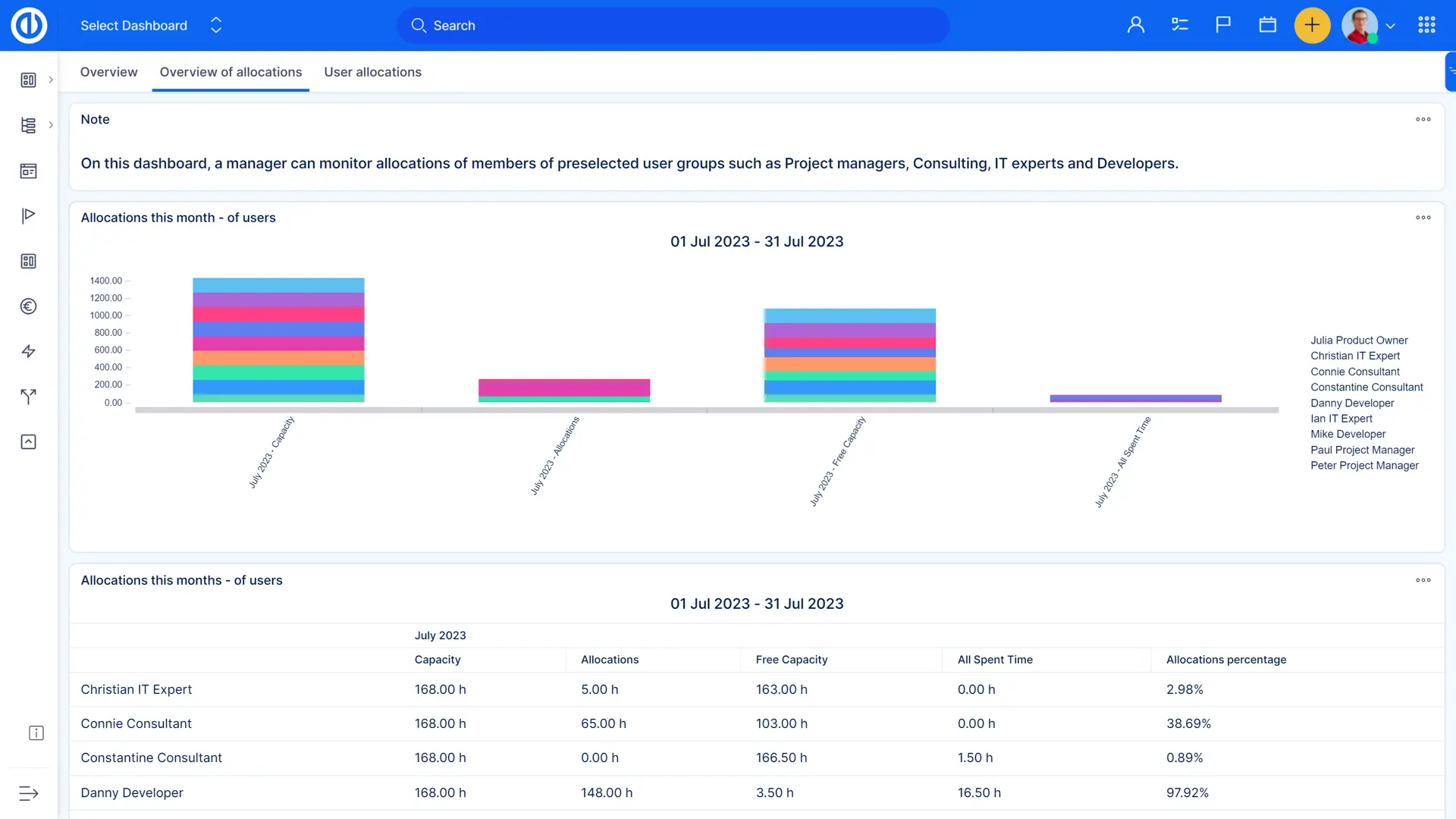Click the Search input field
This screenshot has height=819, width=1456.
pos(673,25)
